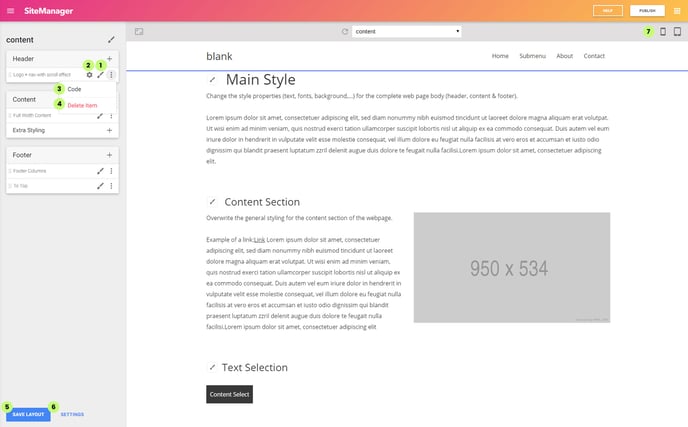Edit the Content Section block with its pencil
This screenshot has width=688, height=427.
212,202
